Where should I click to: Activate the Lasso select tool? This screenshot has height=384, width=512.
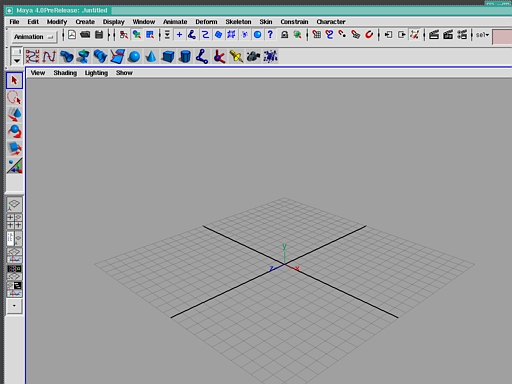tap(14, 98)
